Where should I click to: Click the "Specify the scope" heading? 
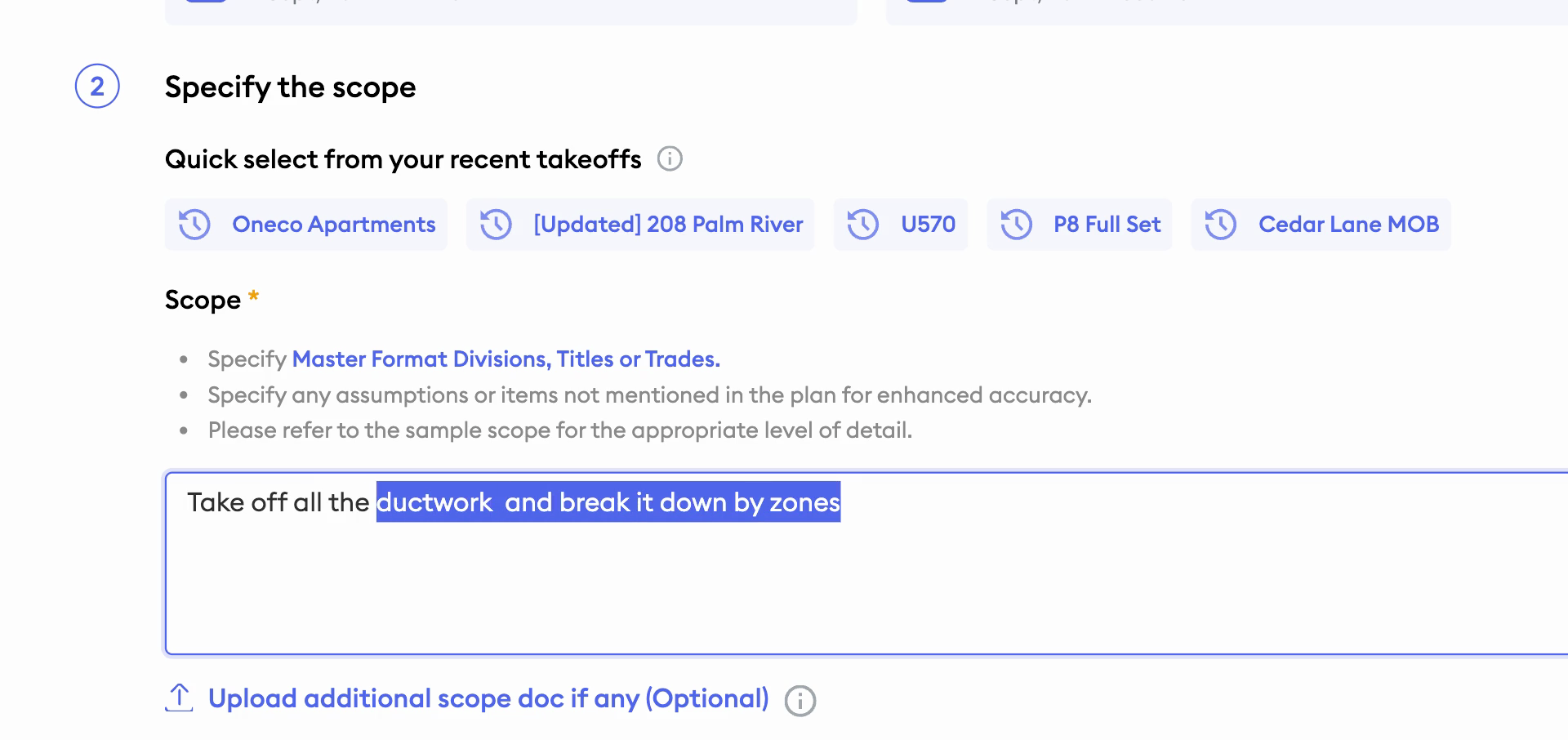point(290,87)
